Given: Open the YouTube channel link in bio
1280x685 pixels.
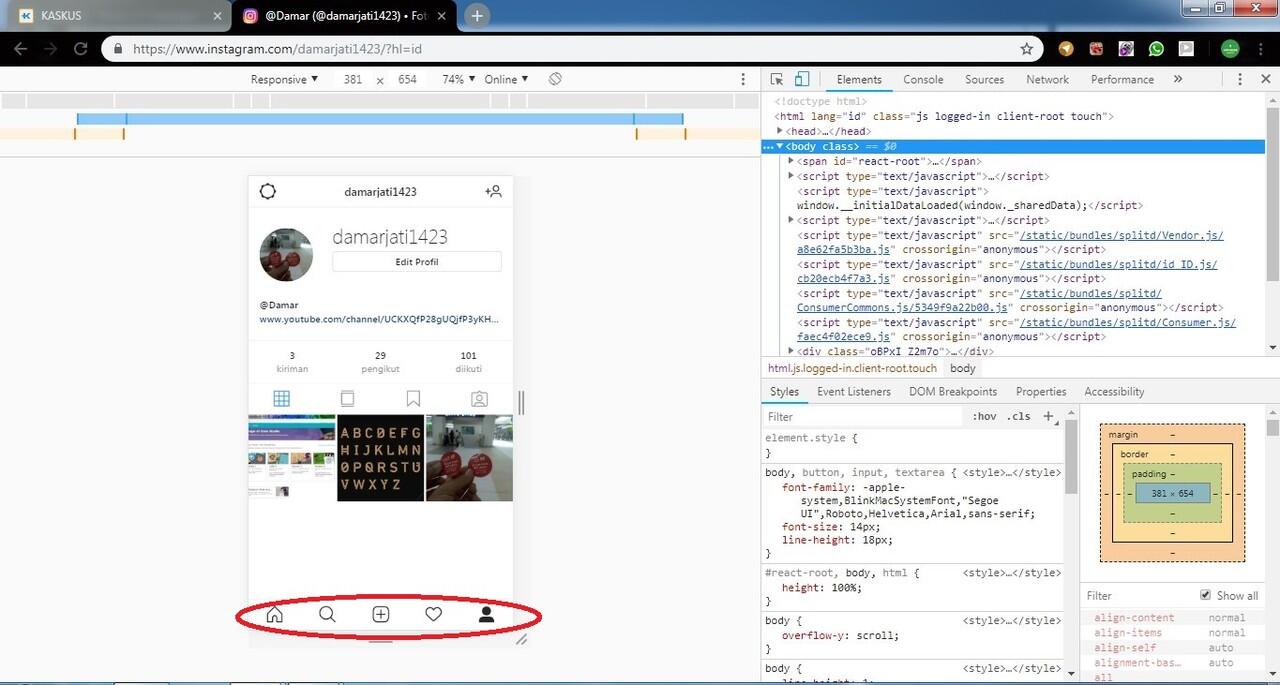Looking at the screenshot, I should pyautogui.click(x=379, y=319).
